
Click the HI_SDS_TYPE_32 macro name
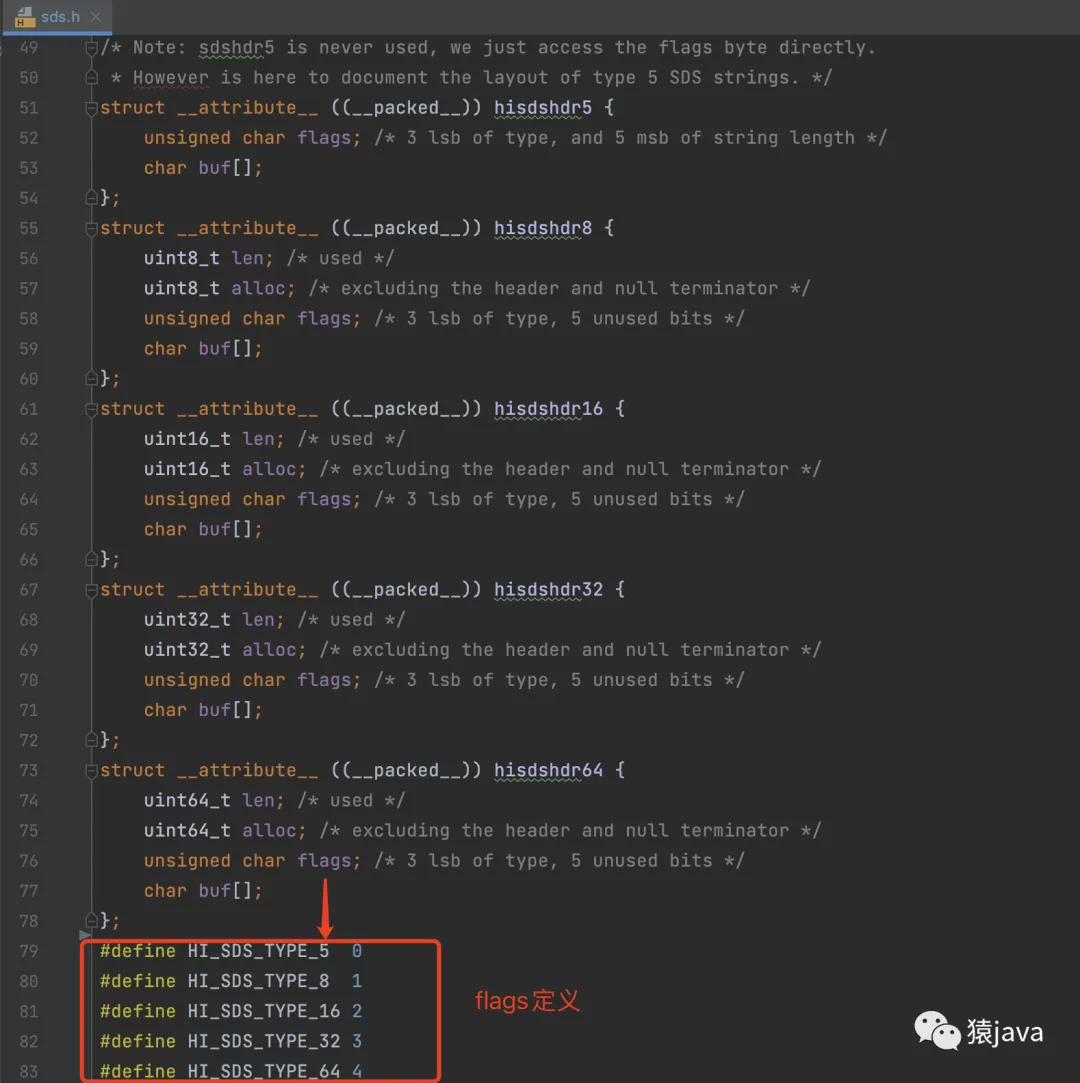tap(263, 1041)
